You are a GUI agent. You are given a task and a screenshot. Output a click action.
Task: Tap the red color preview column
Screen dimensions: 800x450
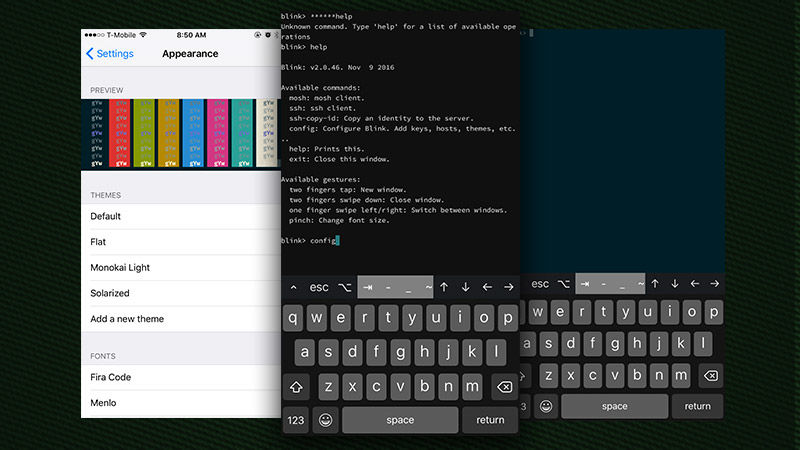[120, 133]
